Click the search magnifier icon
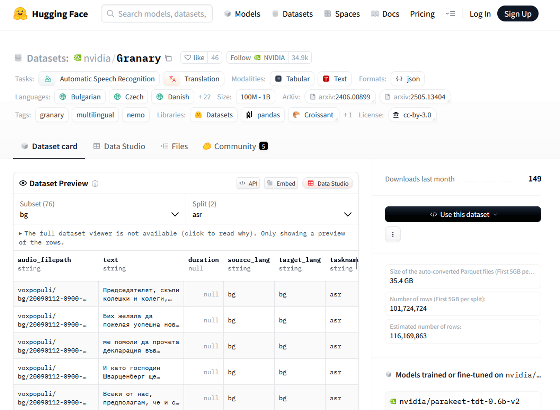The height and width of the screenshot is (410, 560). (110, 14)
